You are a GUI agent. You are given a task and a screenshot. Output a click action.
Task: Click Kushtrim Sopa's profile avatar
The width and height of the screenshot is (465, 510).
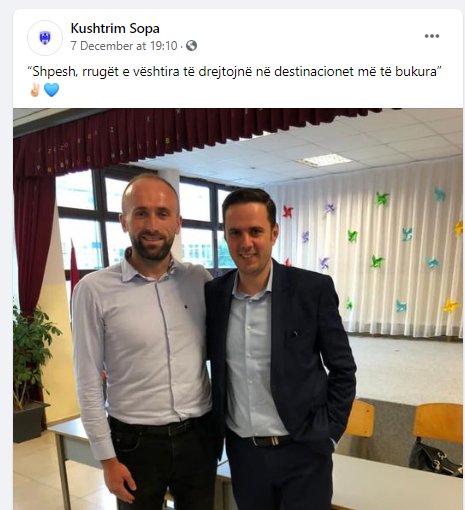coord(45,38)
